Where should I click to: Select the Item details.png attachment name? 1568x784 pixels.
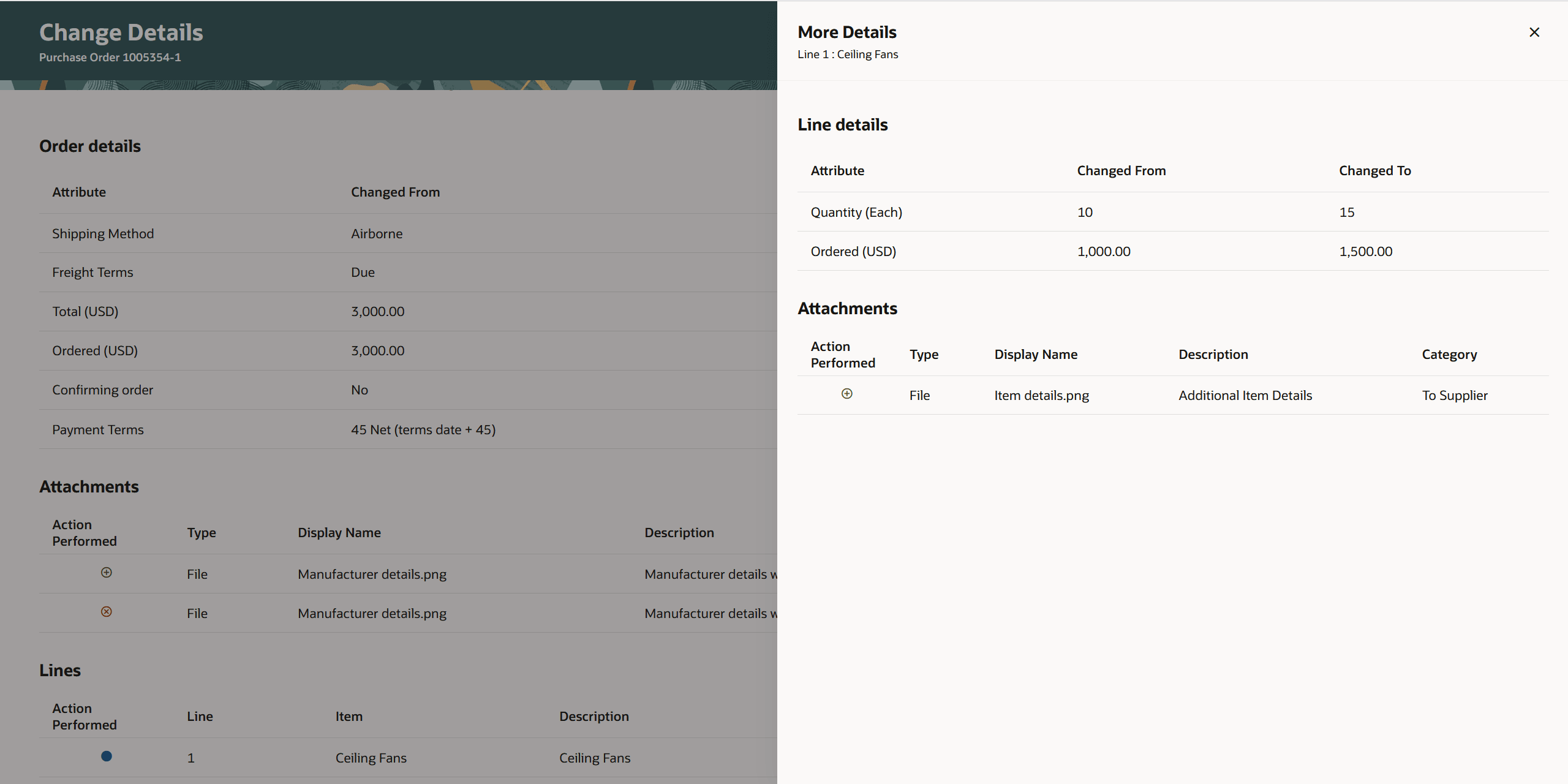[1041, 395]
